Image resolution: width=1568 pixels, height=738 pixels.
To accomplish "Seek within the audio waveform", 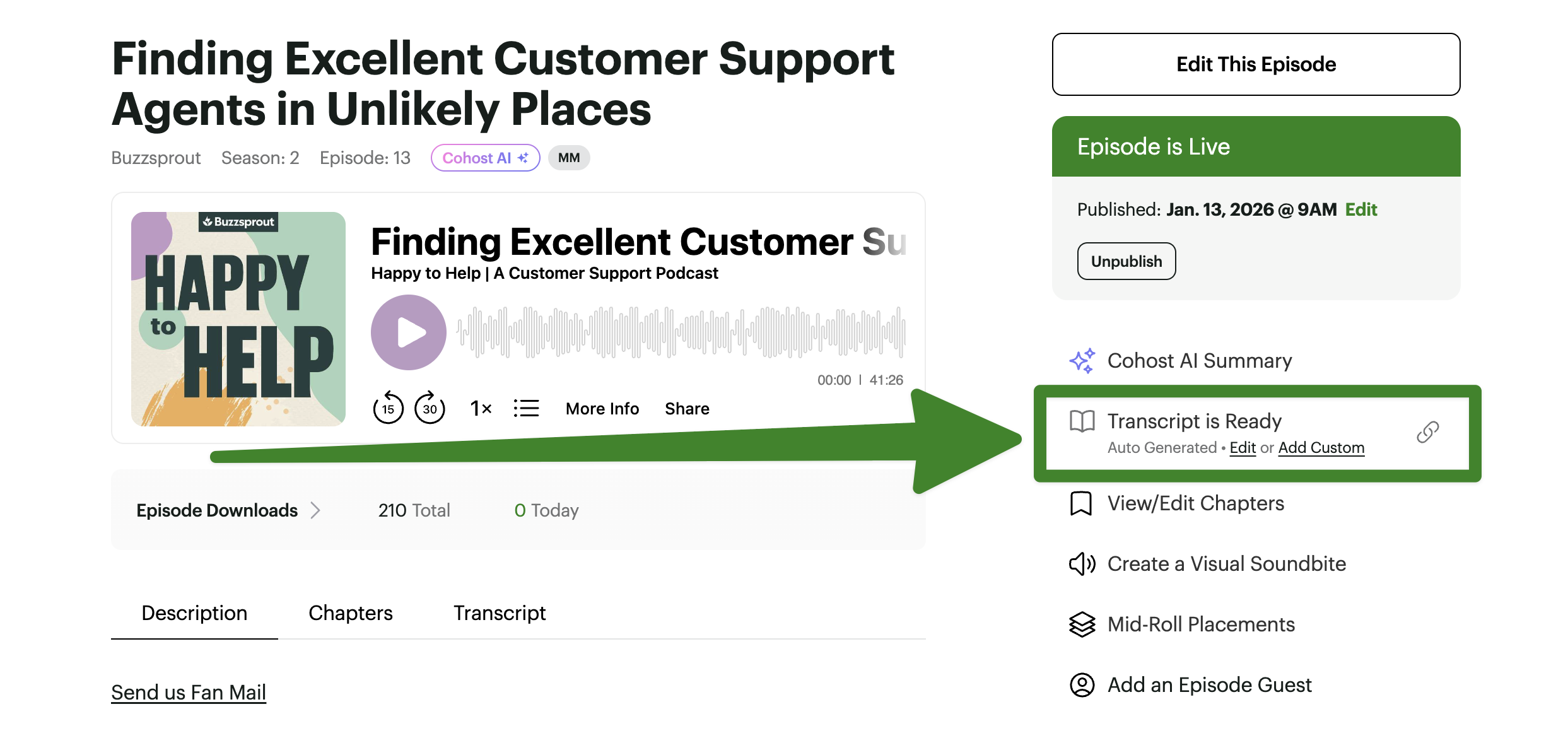I will [x=681, y=332].
